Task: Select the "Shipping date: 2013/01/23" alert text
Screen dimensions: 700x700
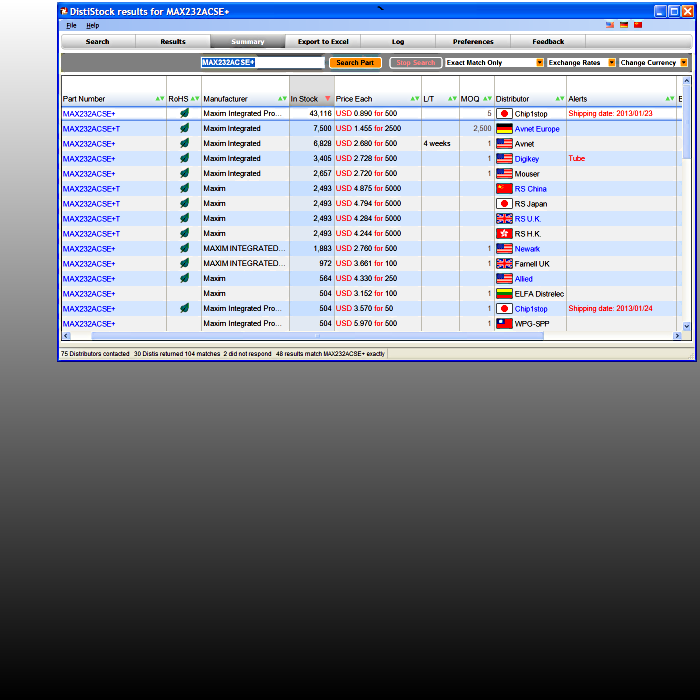Action: (610, 113)
